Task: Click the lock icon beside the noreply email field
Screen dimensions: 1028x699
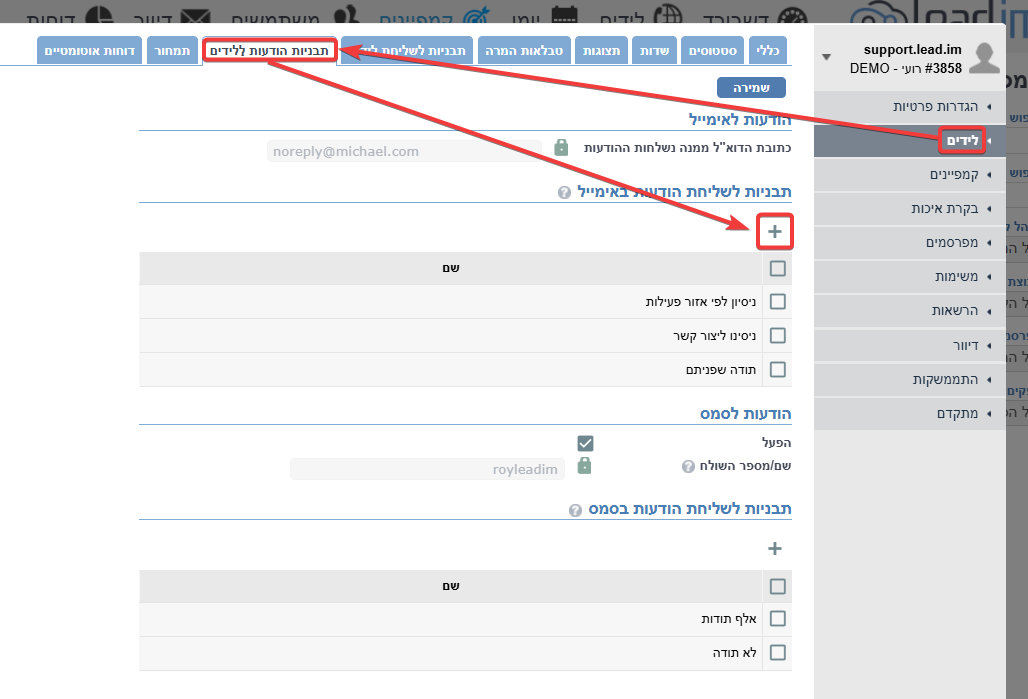Action: (561, 147)
